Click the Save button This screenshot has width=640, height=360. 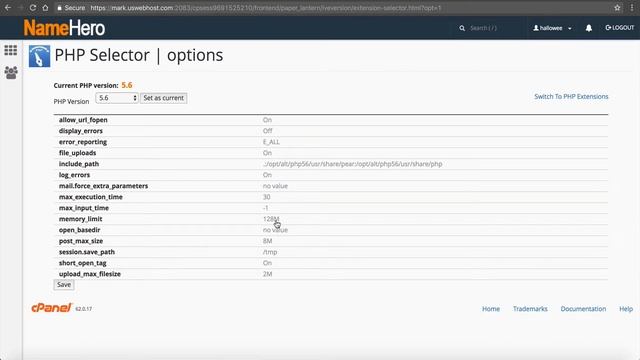(64, 284)
